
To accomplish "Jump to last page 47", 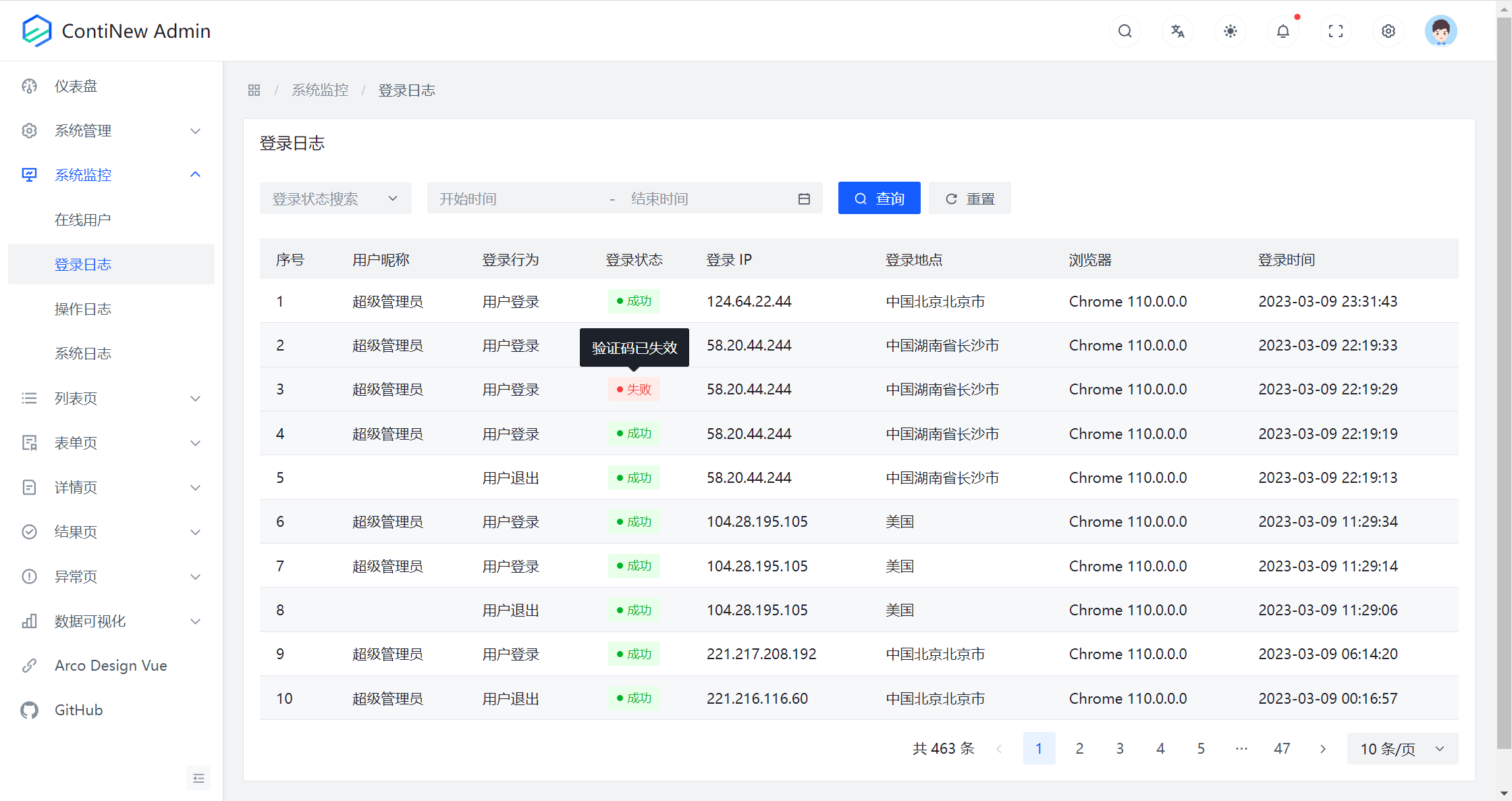I will 1282,748.
